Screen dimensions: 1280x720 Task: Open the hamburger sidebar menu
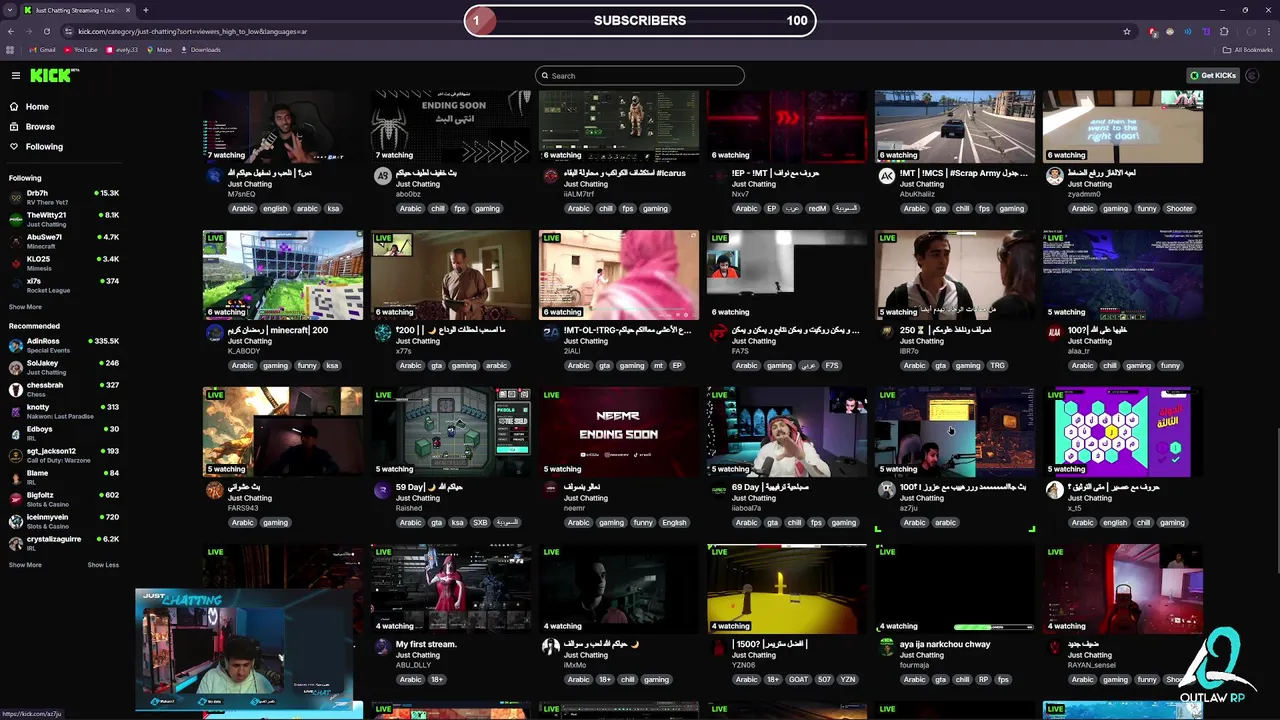tap(16, 75)
